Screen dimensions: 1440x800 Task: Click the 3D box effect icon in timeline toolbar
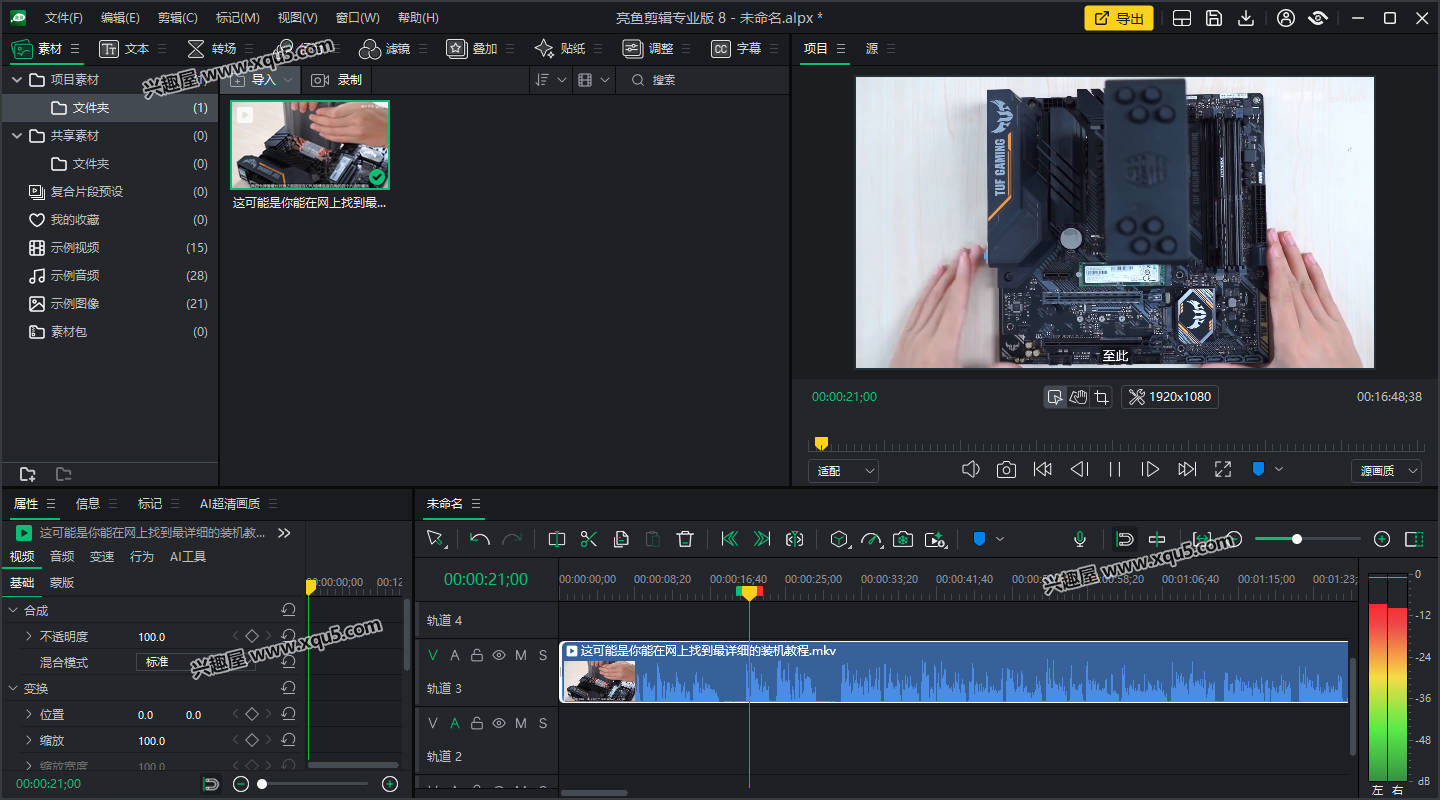point(840,539)
